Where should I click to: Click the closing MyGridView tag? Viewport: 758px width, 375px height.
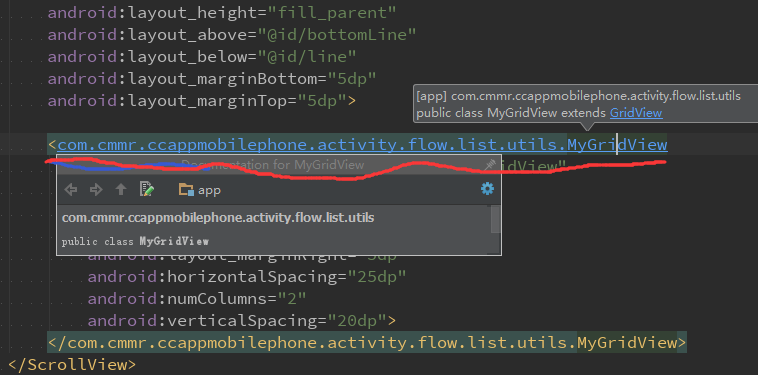pyautogui.click(x=367, y=343)
